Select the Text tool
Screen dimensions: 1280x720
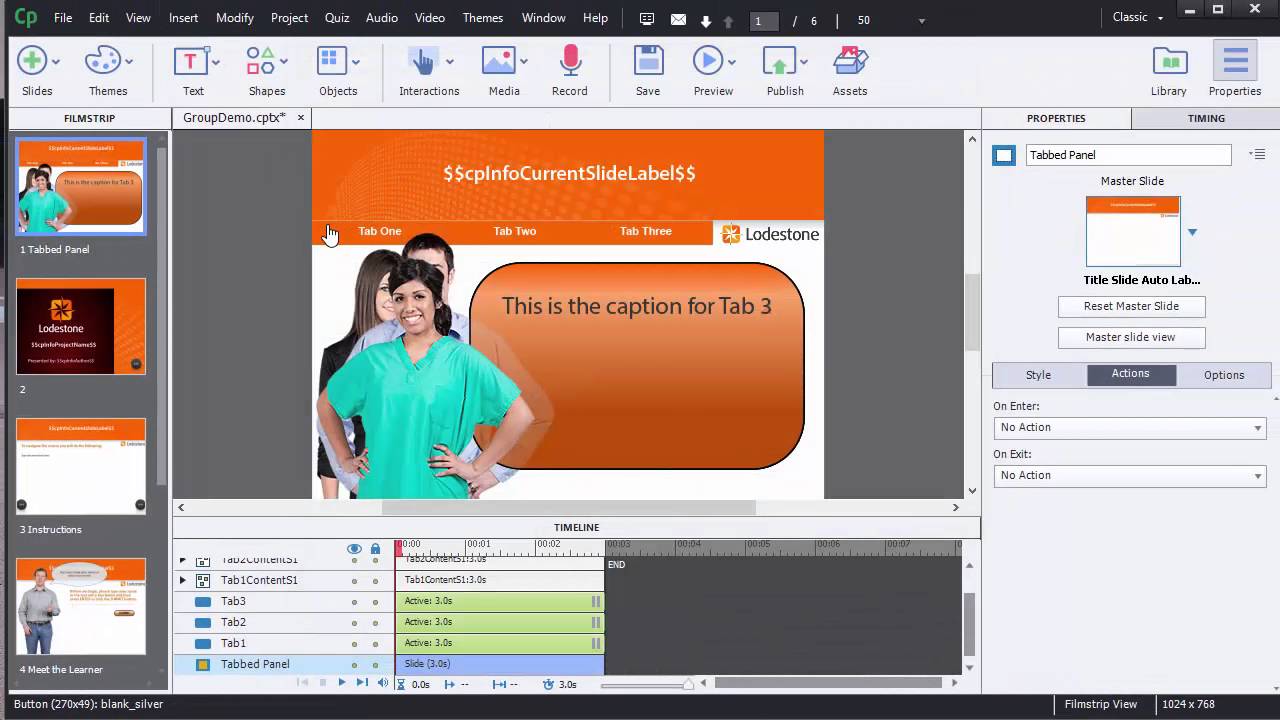190,61
